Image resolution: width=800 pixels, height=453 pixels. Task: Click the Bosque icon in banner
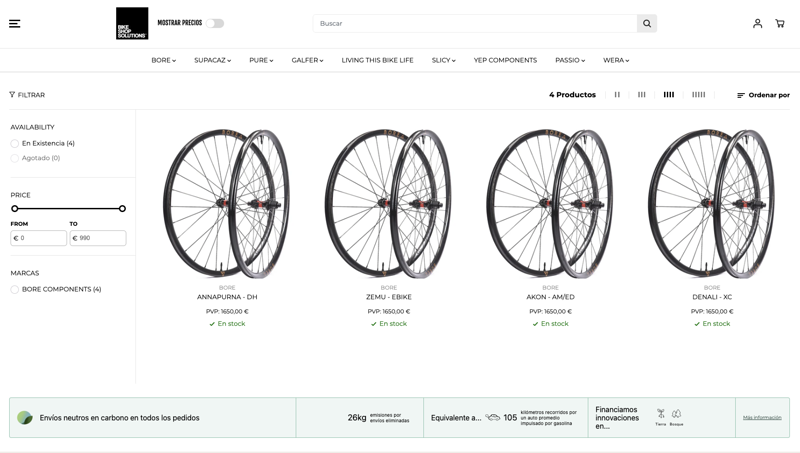pos(677,414)
